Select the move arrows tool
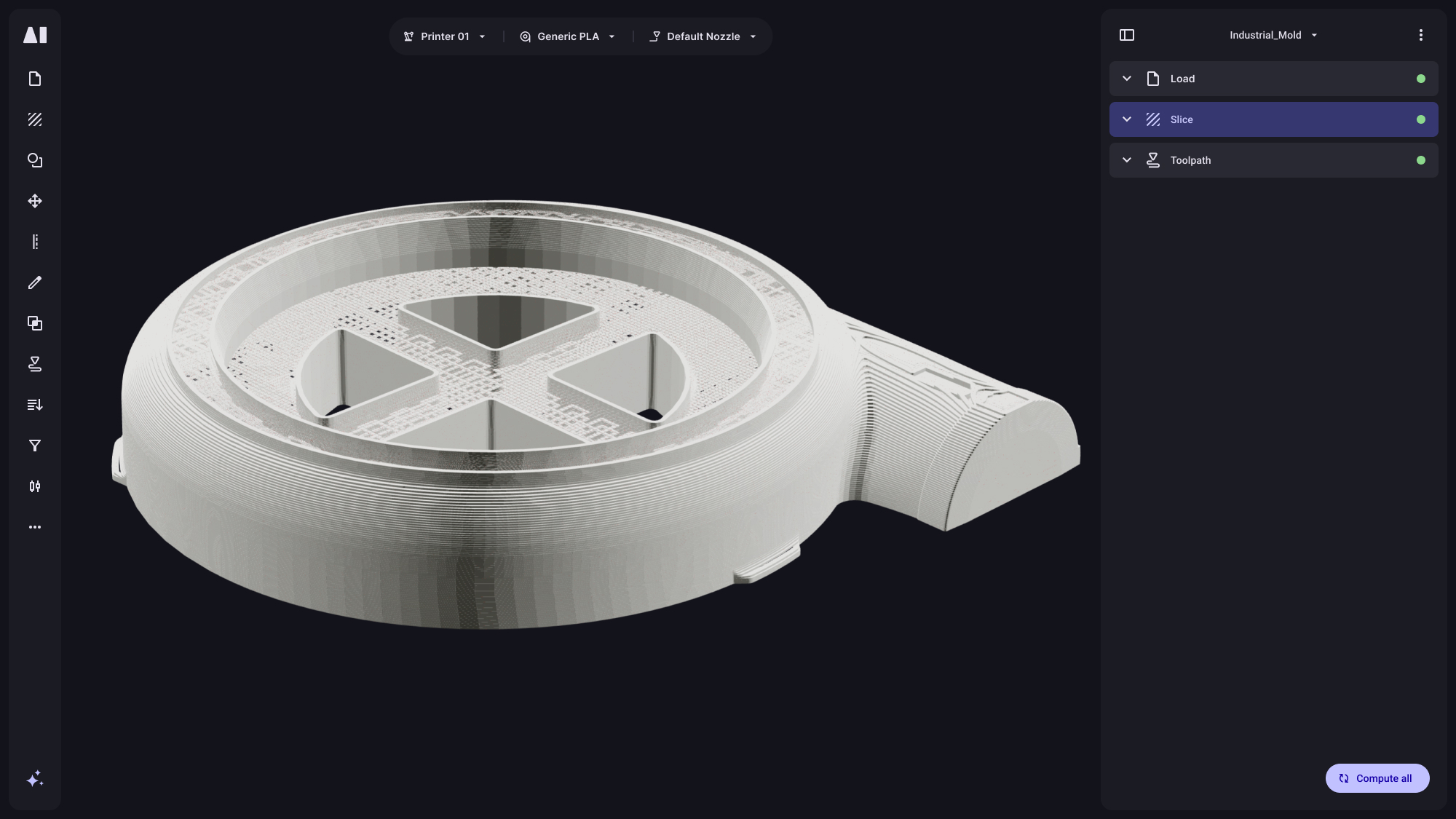 [x=35, y=201]
